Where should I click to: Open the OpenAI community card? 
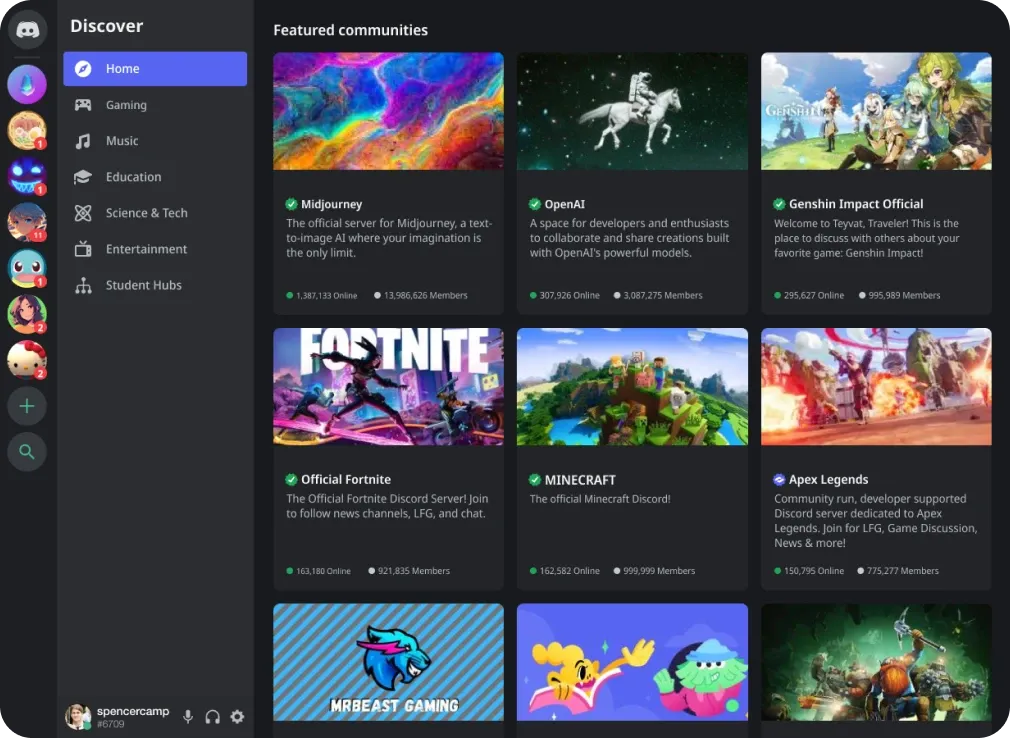pyautogui.click(x=632, y=180)
